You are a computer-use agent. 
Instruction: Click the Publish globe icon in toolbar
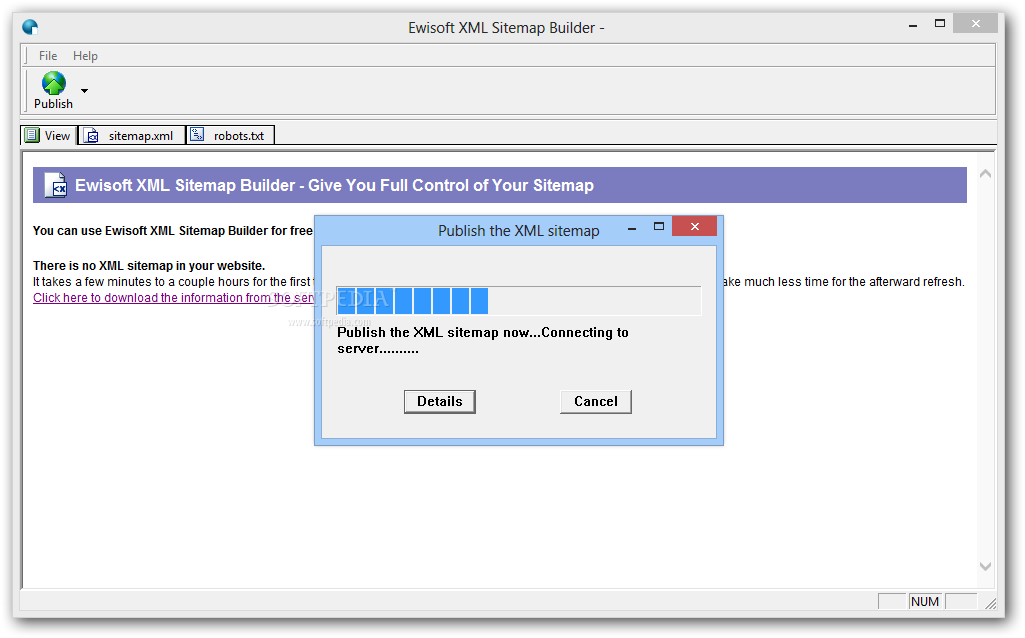(x=54, y=84)
